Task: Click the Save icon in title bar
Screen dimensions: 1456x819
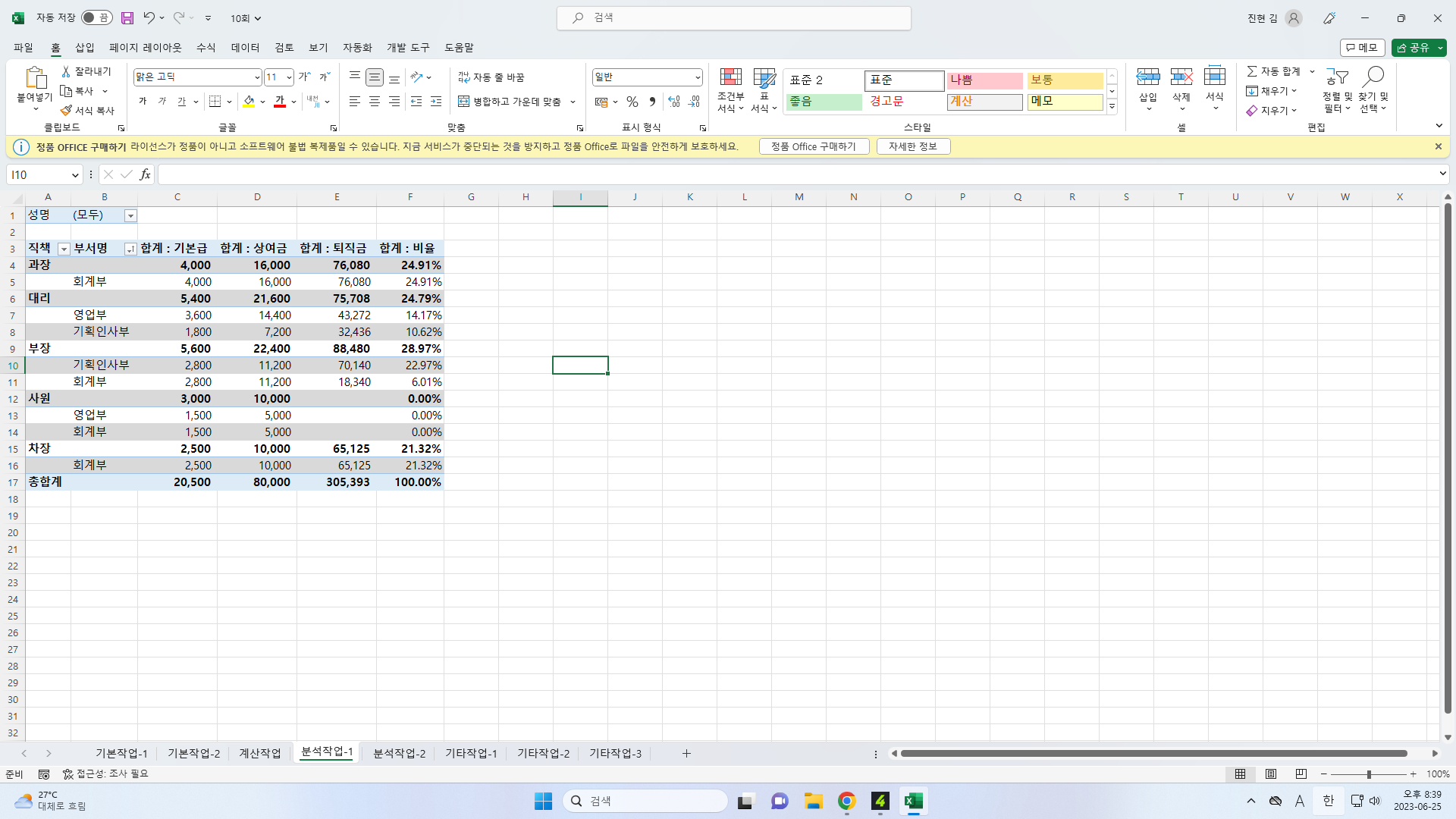Action: point(127,18)
